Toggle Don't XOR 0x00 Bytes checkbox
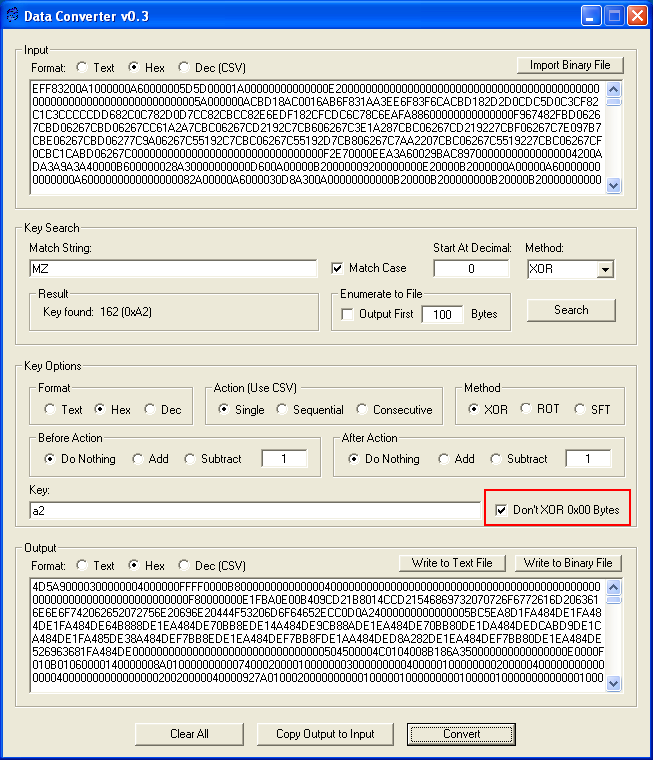This screenshot has height=760, width=653. [501, 510]
